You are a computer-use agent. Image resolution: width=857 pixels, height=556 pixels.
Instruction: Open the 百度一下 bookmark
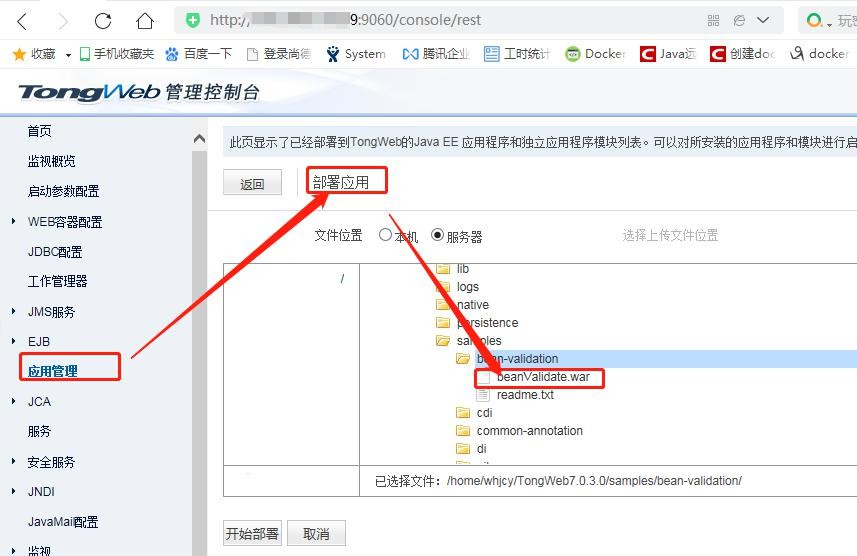199,54
